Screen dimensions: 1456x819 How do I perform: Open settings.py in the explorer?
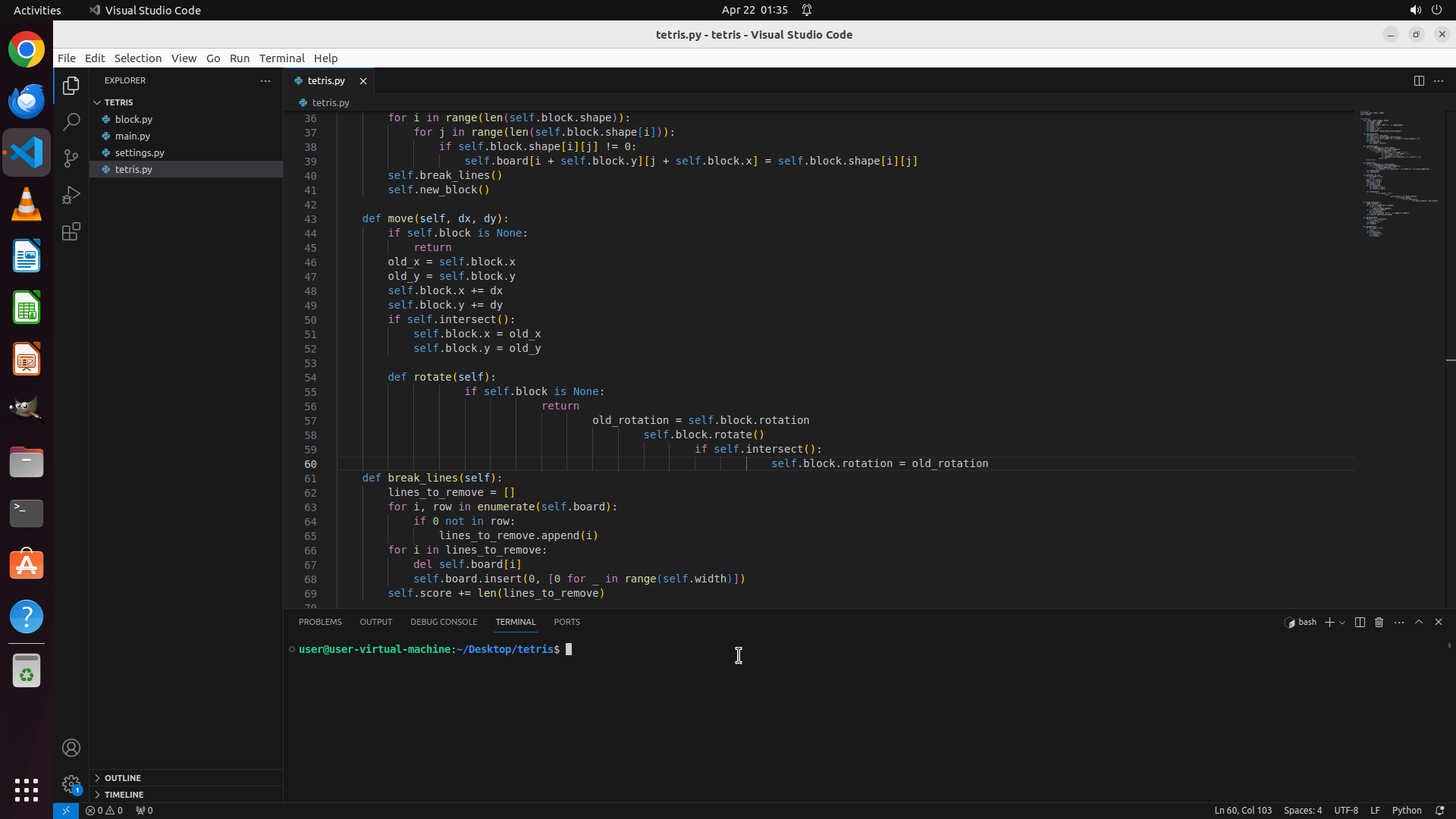pyautogui.click(x=140, y=152)
